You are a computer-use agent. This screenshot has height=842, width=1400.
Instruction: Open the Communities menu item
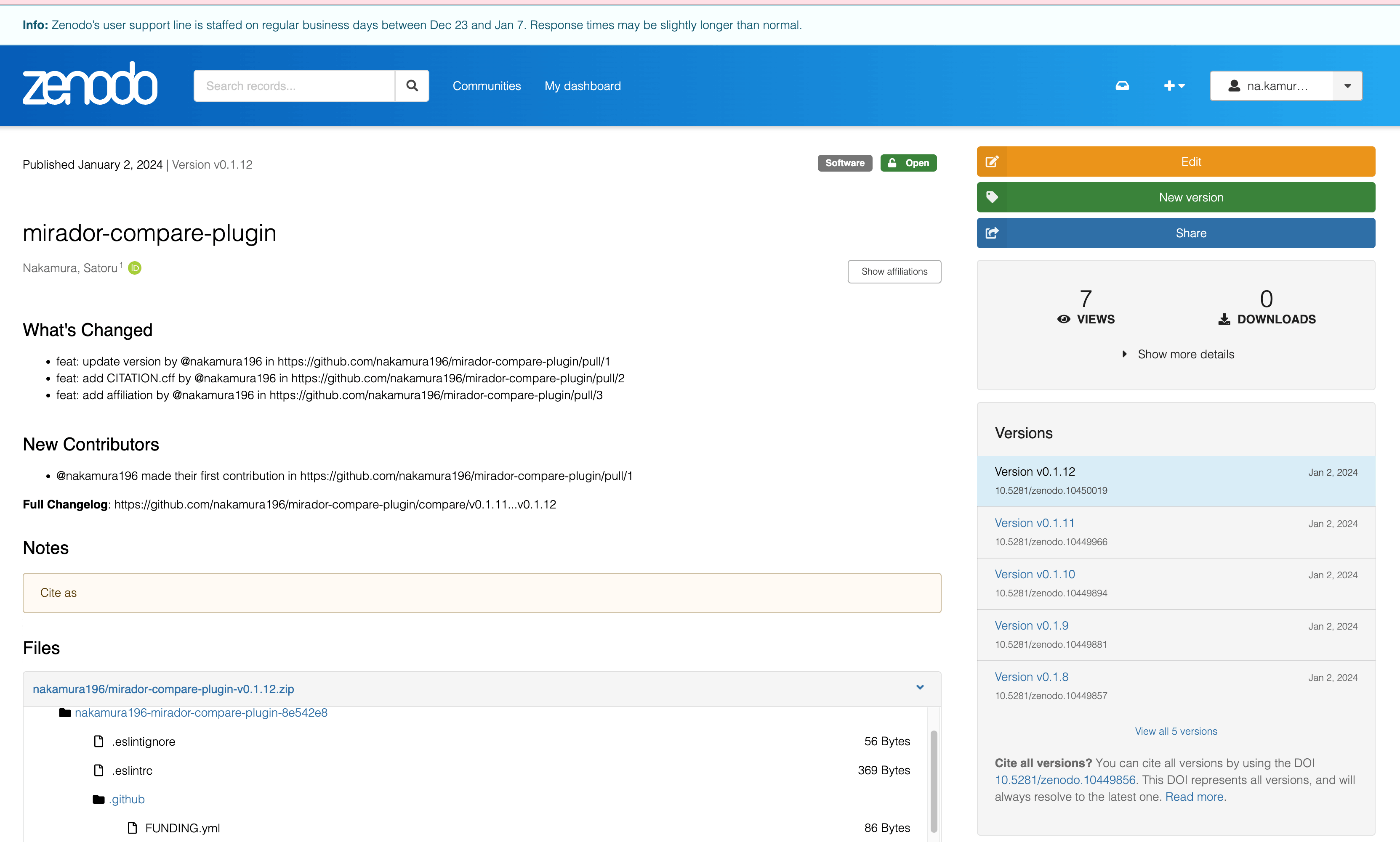487,86
